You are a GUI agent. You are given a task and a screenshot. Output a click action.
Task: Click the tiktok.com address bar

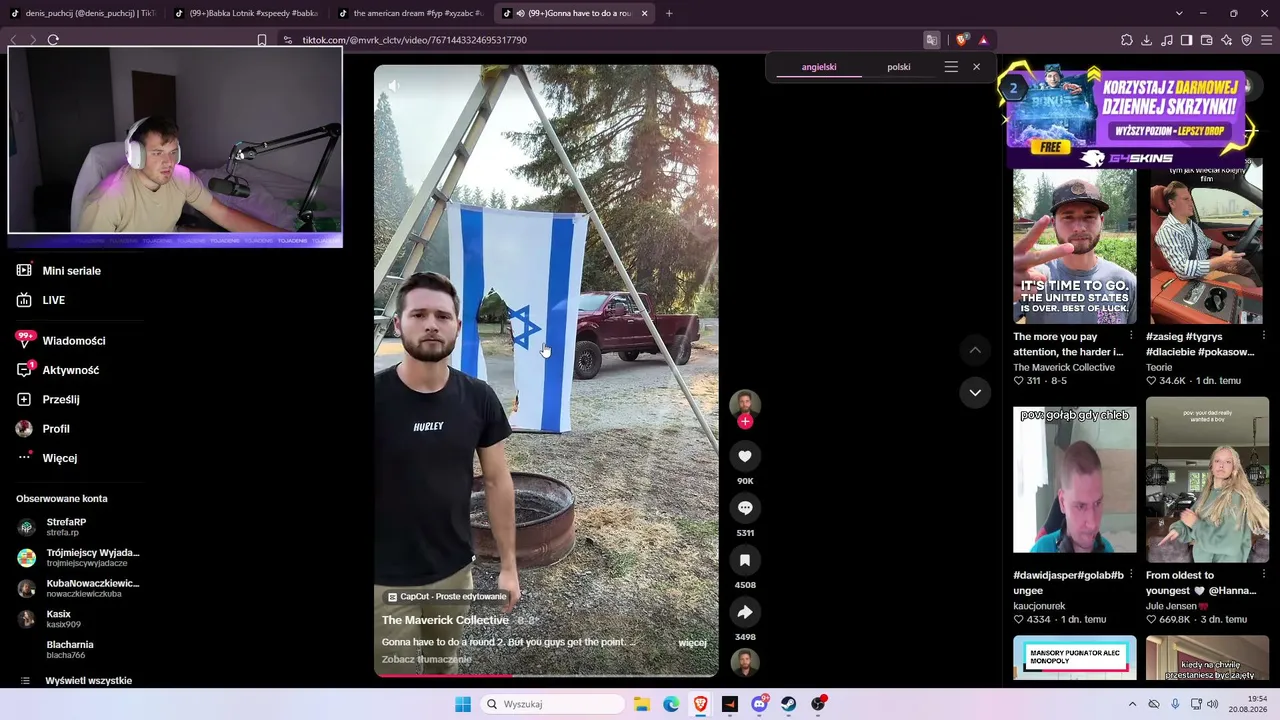coord(600,40)
